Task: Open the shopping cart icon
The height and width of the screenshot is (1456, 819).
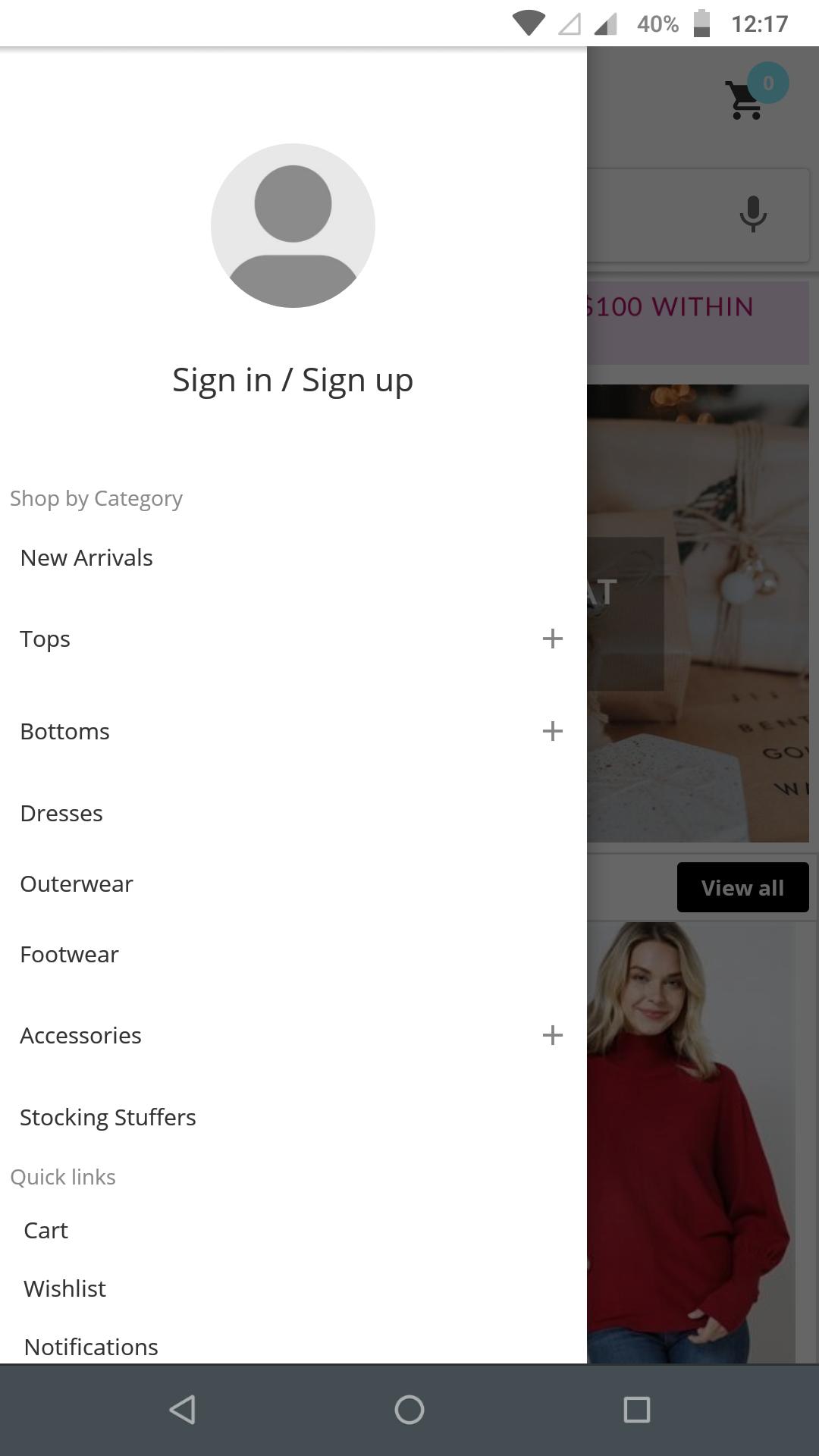Action: 745,100
